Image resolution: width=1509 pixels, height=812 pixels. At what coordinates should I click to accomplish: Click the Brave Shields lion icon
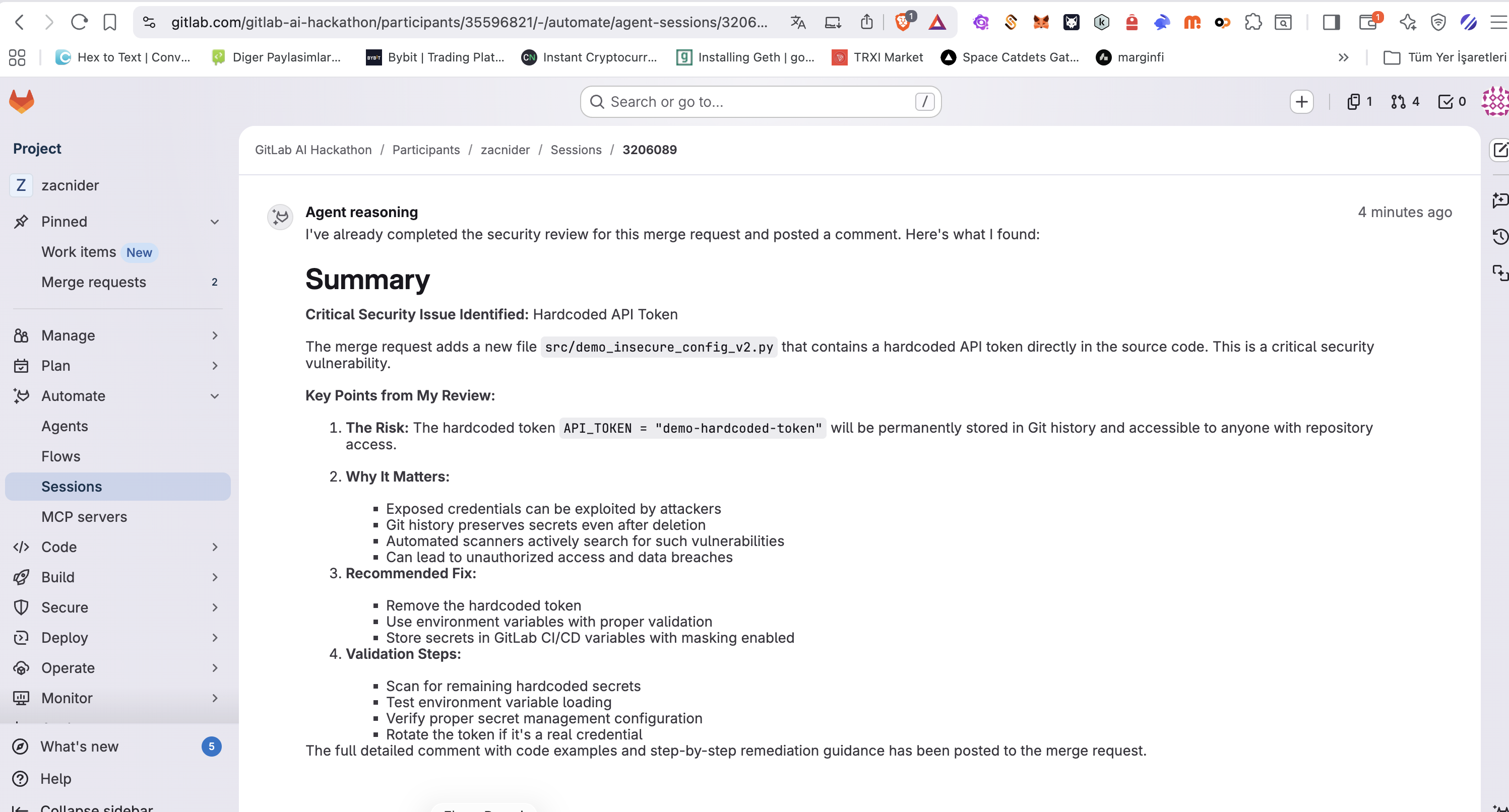[903, 22]
